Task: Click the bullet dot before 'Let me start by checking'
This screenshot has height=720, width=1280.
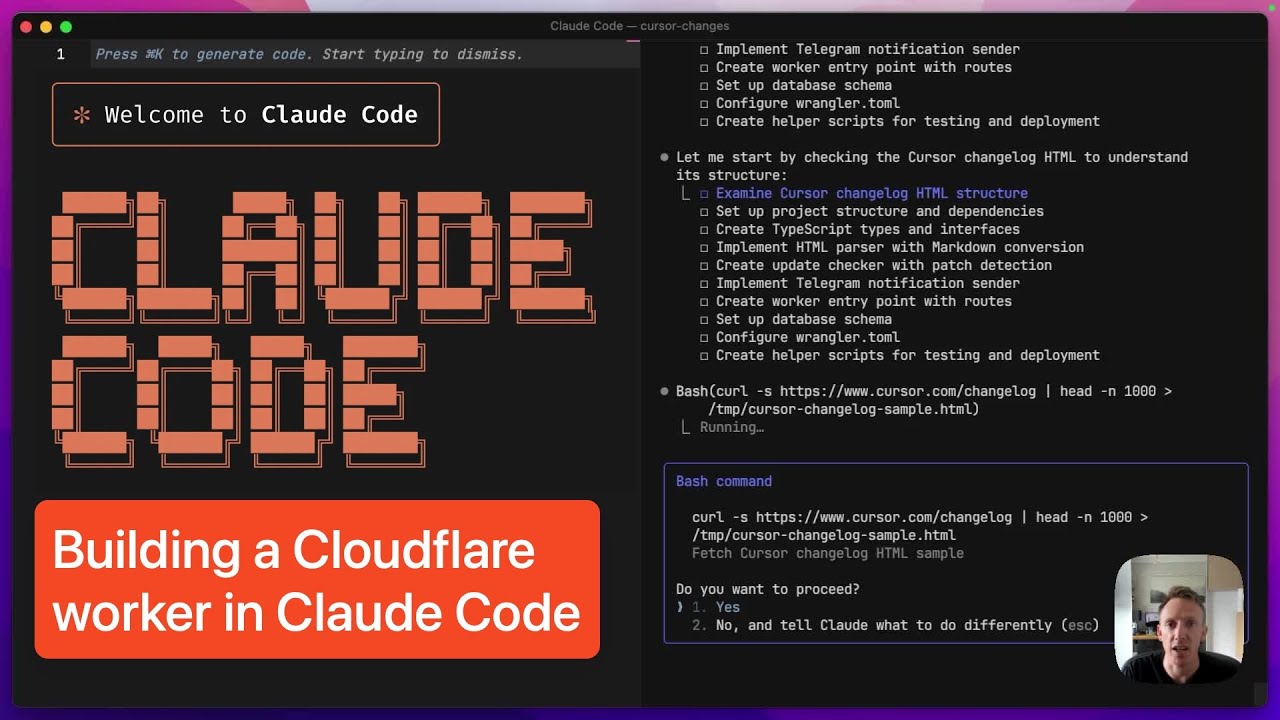Action: pyautogui.click(x=664, y=157)
